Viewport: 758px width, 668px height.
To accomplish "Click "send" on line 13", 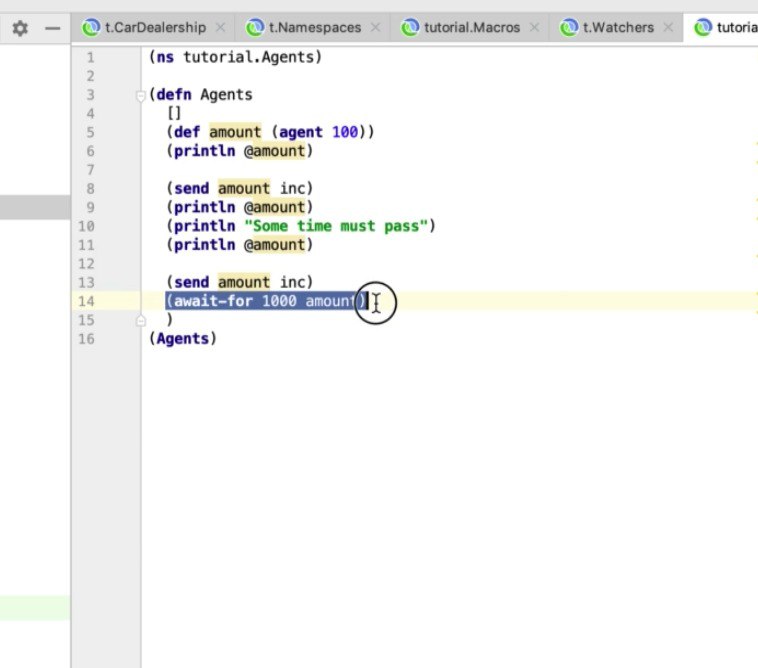I will click(x=191, y=282).
